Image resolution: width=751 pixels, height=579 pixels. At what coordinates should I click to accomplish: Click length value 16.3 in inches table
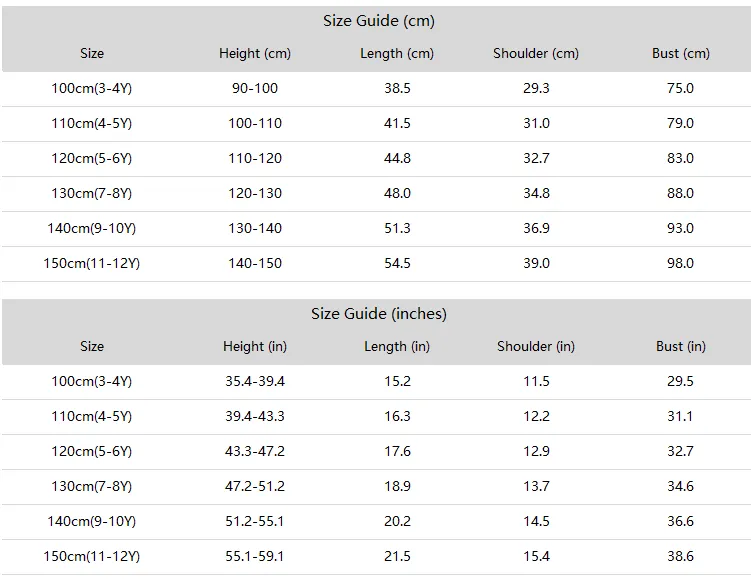coord(397,417)
